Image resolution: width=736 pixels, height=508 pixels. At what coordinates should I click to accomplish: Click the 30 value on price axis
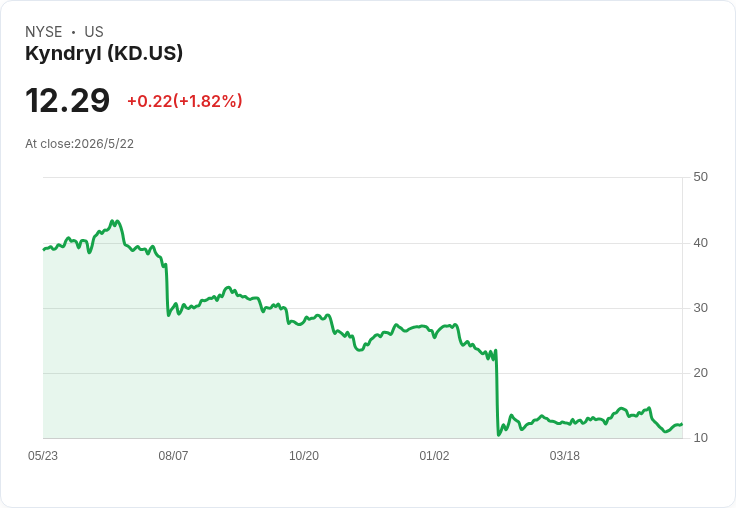700,308
